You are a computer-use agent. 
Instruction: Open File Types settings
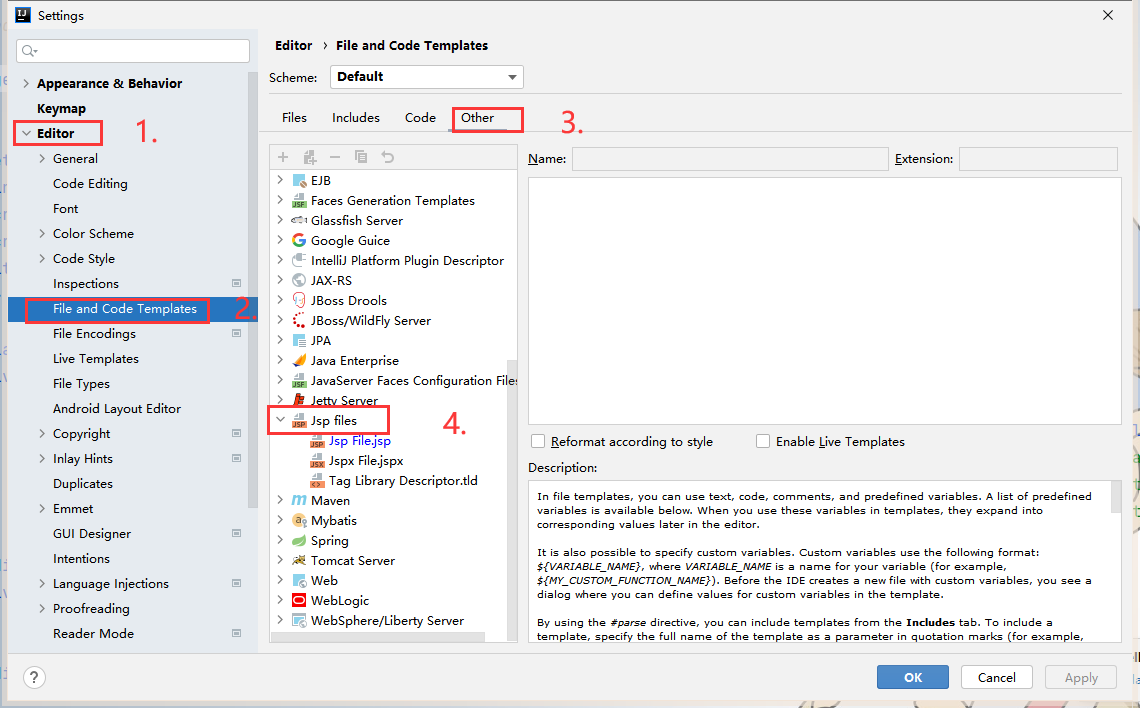81,384
